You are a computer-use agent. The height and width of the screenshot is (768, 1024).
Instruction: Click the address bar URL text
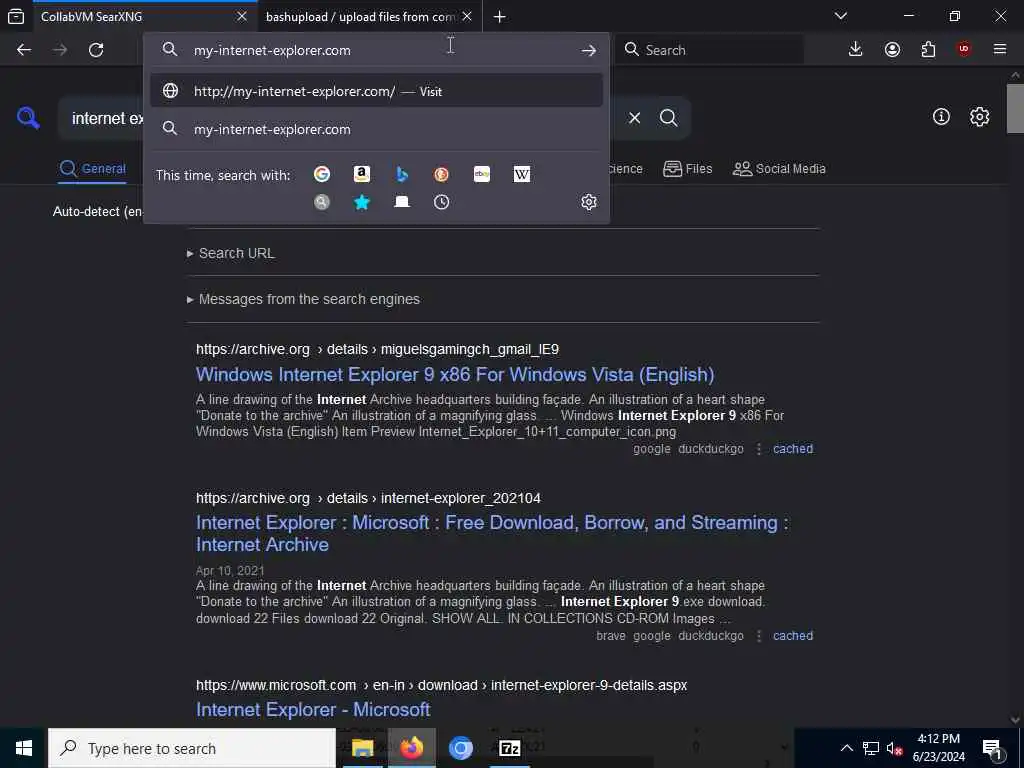click(272, 50)
